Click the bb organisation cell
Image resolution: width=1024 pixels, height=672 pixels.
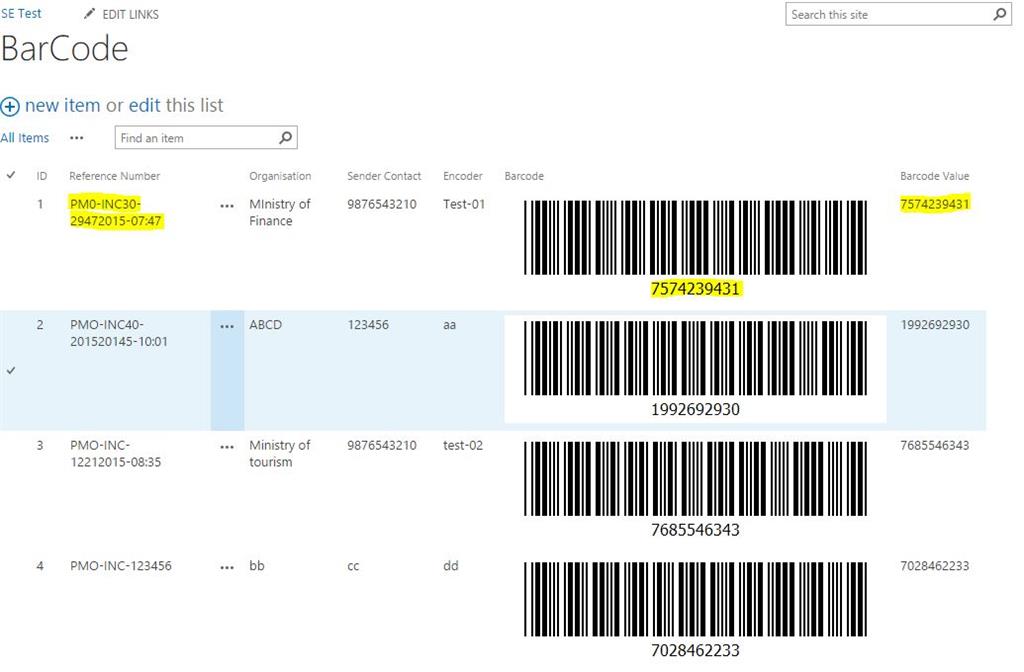pyautogui.click(x=257, y=566)
